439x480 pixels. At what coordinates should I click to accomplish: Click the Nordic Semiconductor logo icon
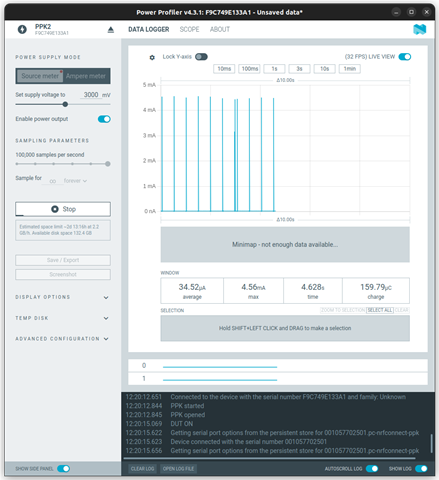[x=420, y=29]
